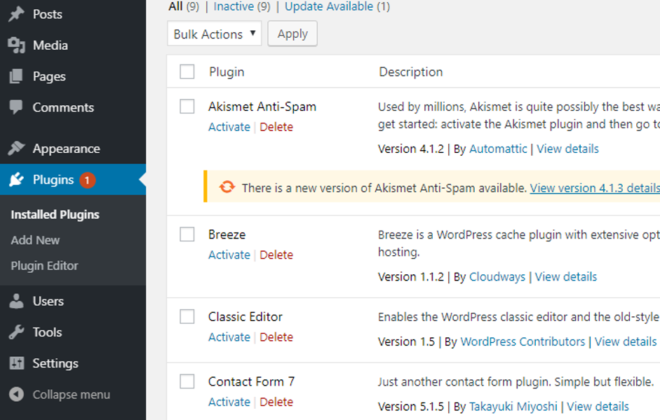
Task: Click the Collapse menu arrow icon
Action: pos(16,394)
